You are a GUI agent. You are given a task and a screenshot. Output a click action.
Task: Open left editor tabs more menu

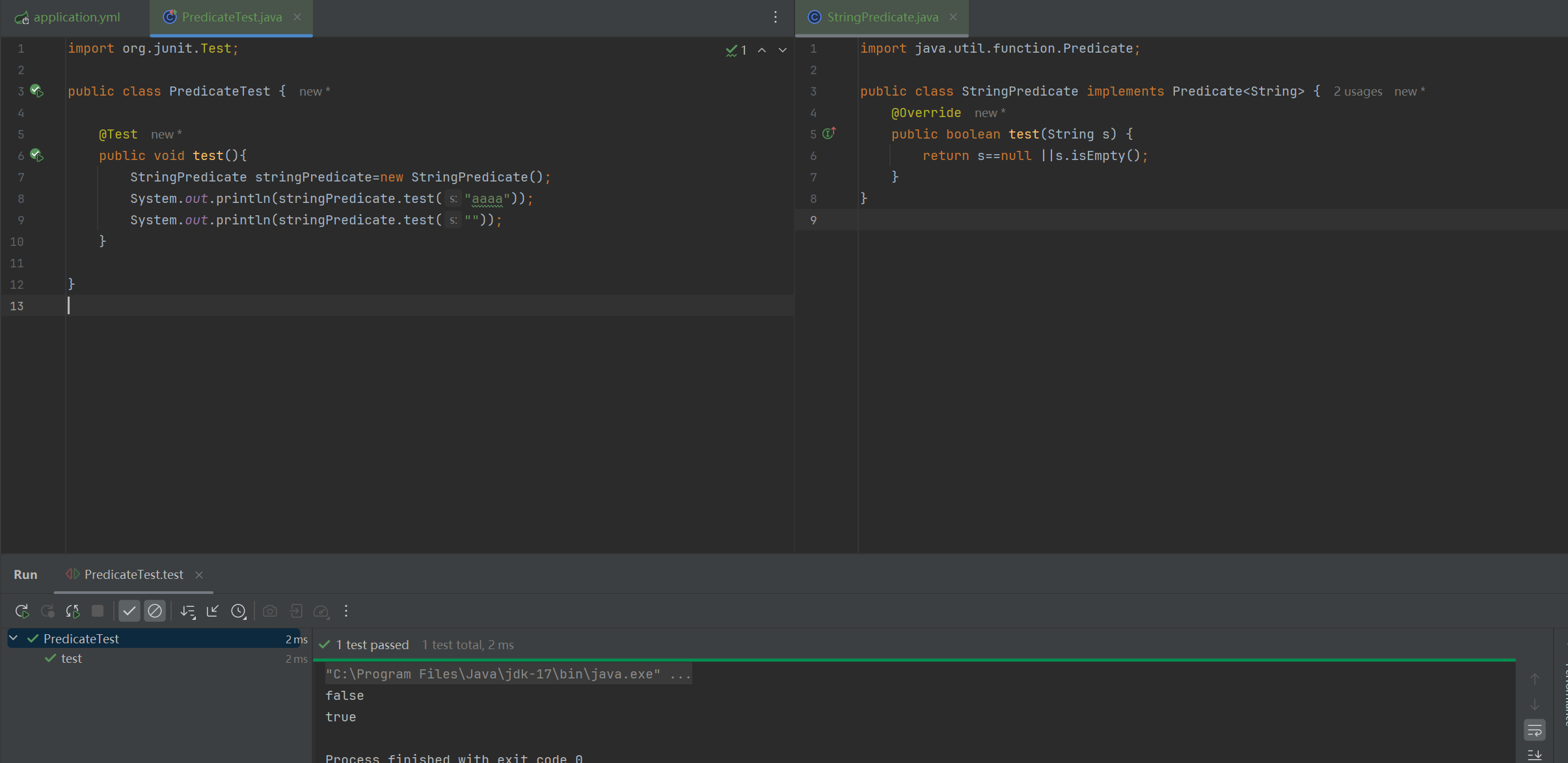click(x=776, y=17)
